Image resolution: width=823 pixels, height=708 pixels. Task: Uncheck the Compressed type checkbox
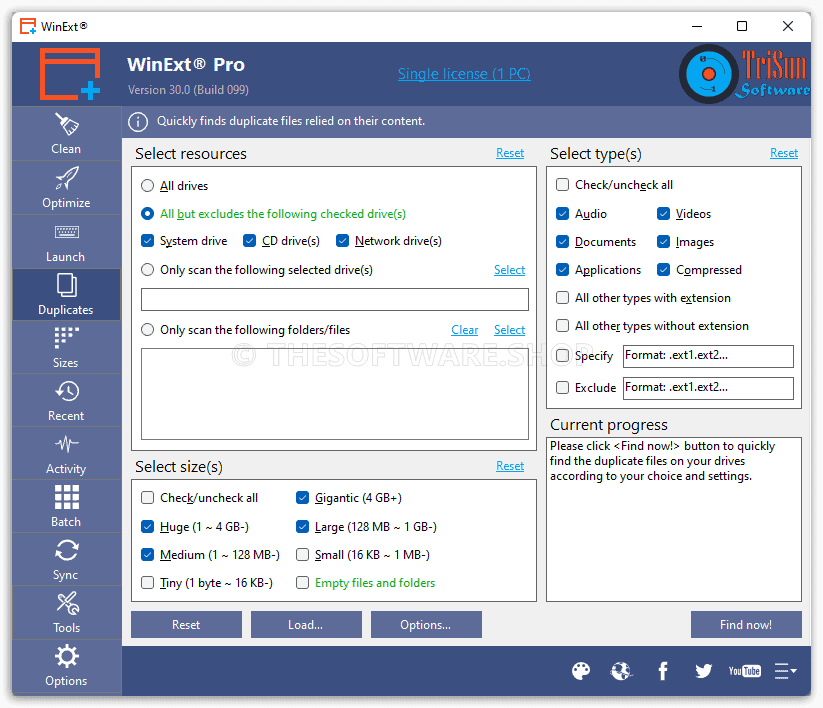663,270
